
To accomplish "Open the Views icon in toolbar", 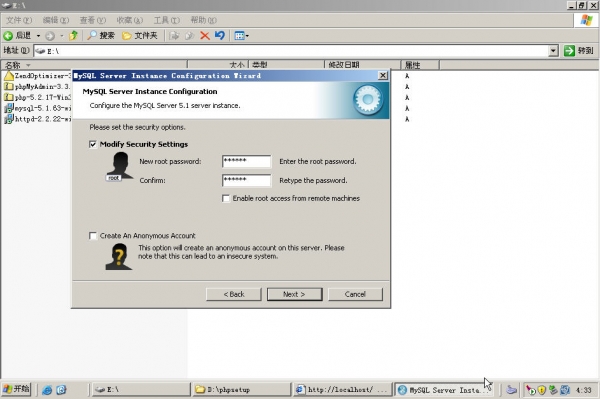I will click(239, 36).
